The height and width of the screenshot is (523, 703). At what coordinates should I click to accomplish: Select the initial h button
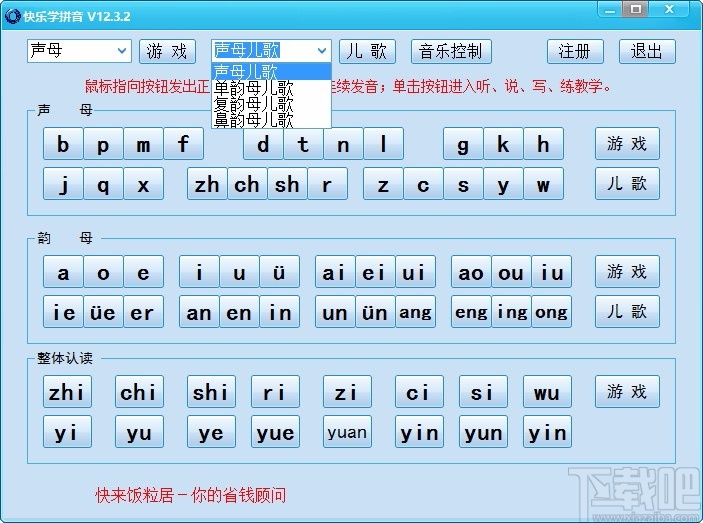tap(543, 143)
